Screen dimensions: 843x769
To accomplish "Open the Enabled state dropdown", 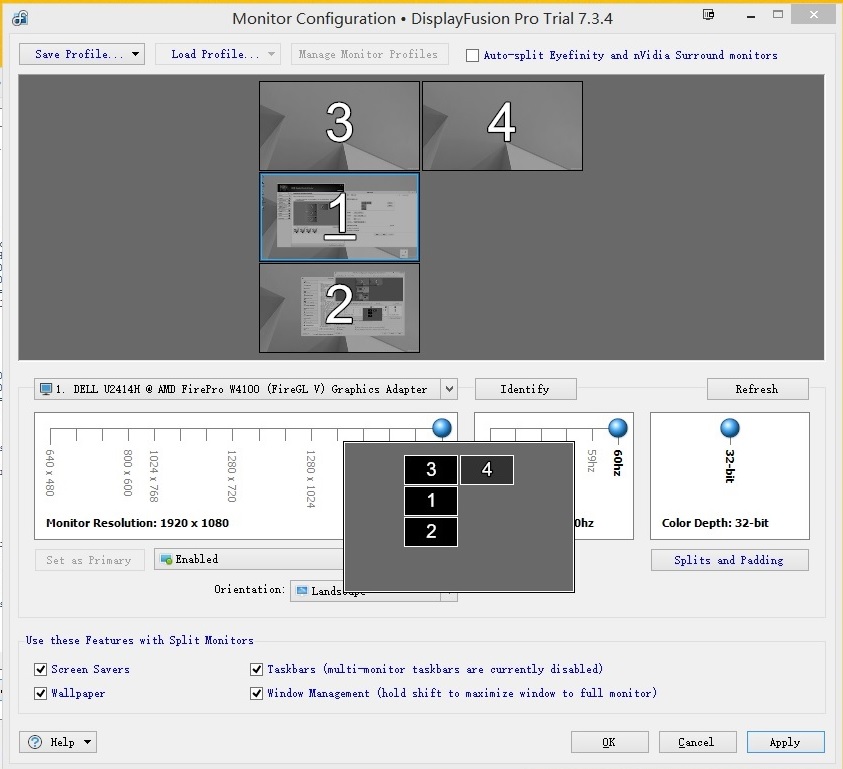I will click(x=250, y=560).
